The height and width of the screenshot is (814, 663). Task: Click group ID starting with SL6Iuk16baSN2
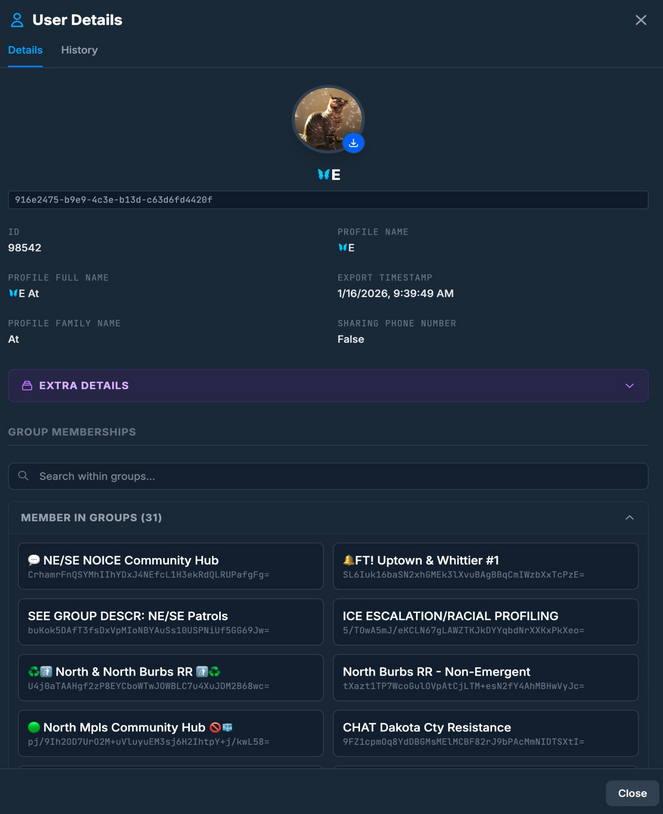tap(463, 575)
